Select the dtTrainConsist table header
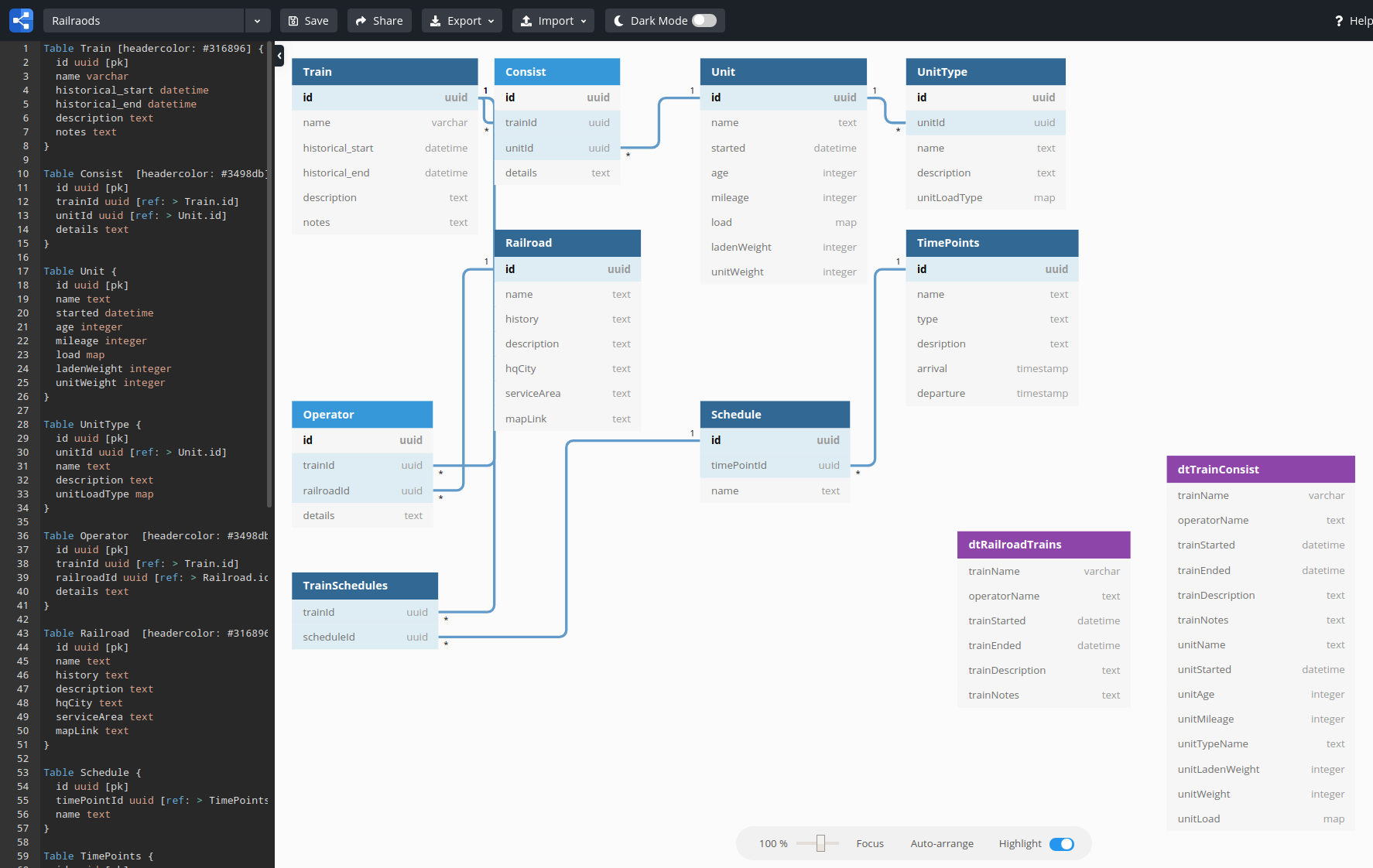Viewport: 1373px width, 868px height. tap(1261, 470)
